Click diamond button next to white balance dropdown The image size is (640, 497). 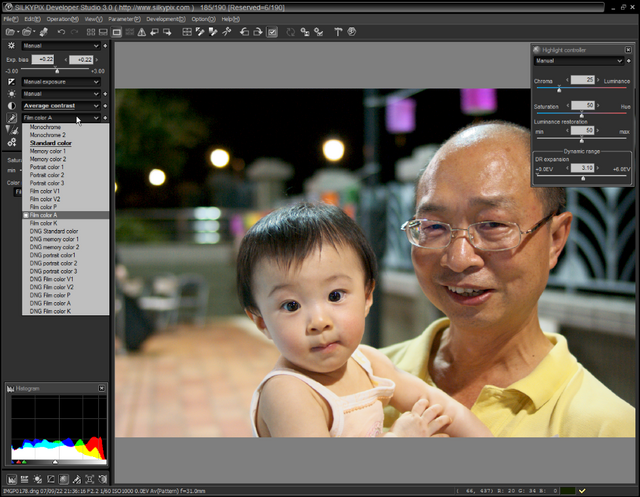[105, 46]
